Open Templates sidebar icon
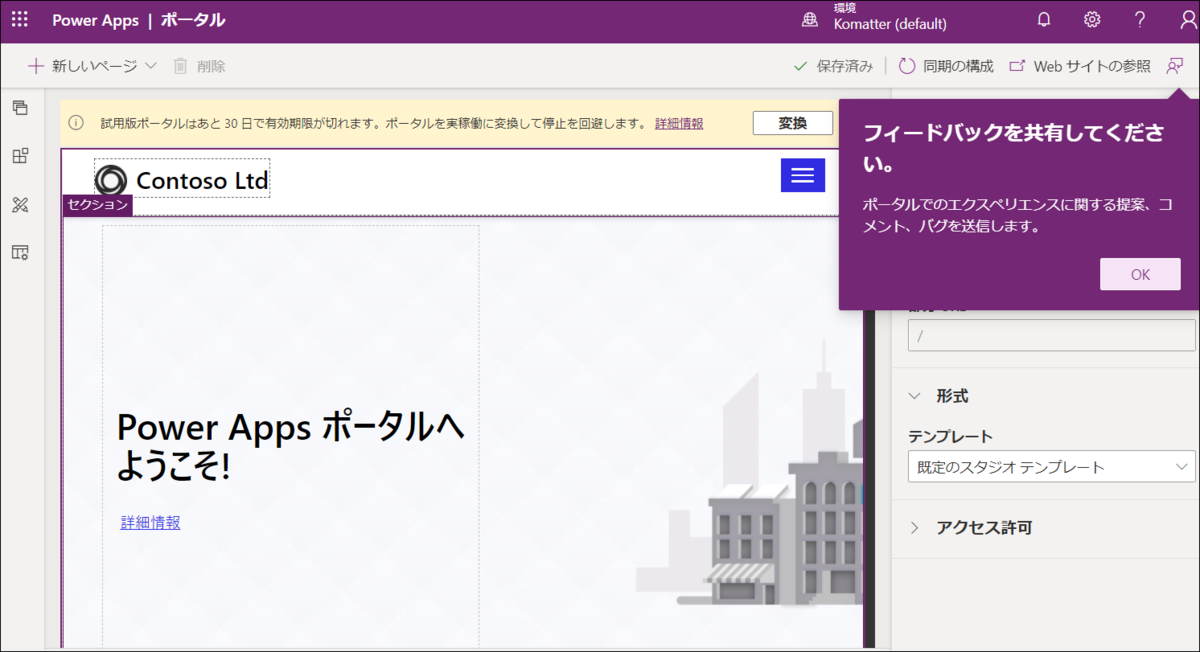Viewport: 1200px width, 652px height. [20, 252]
